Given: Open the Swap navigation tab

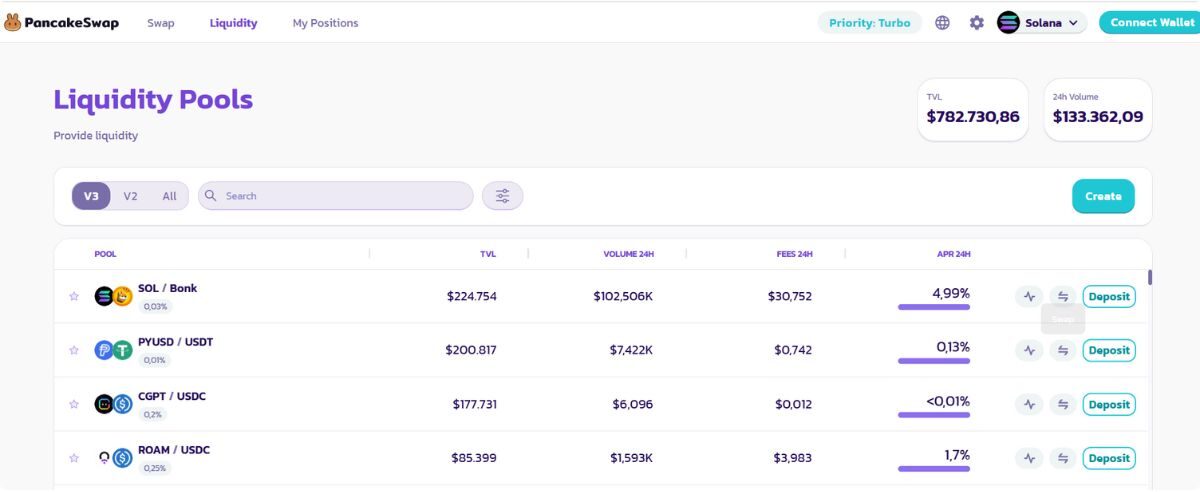Looking at the screenshot, I should (x=160, y=23).
